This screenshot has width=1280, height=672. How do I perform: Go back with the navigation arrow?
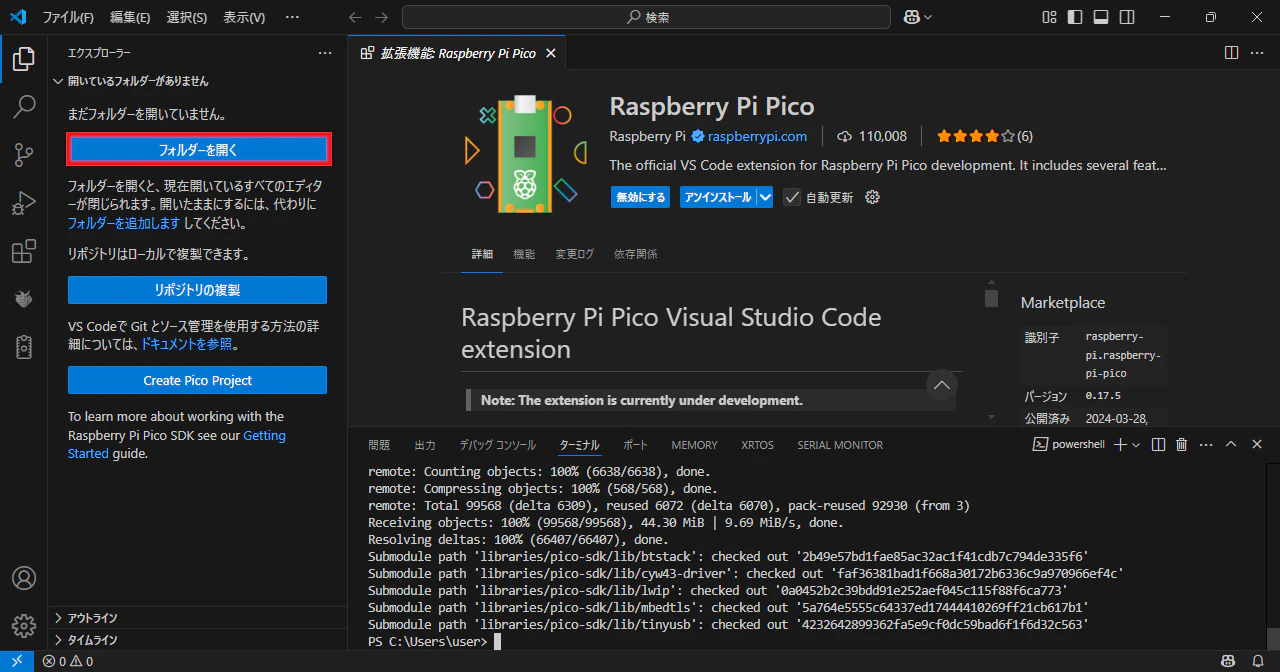[355, 17]
